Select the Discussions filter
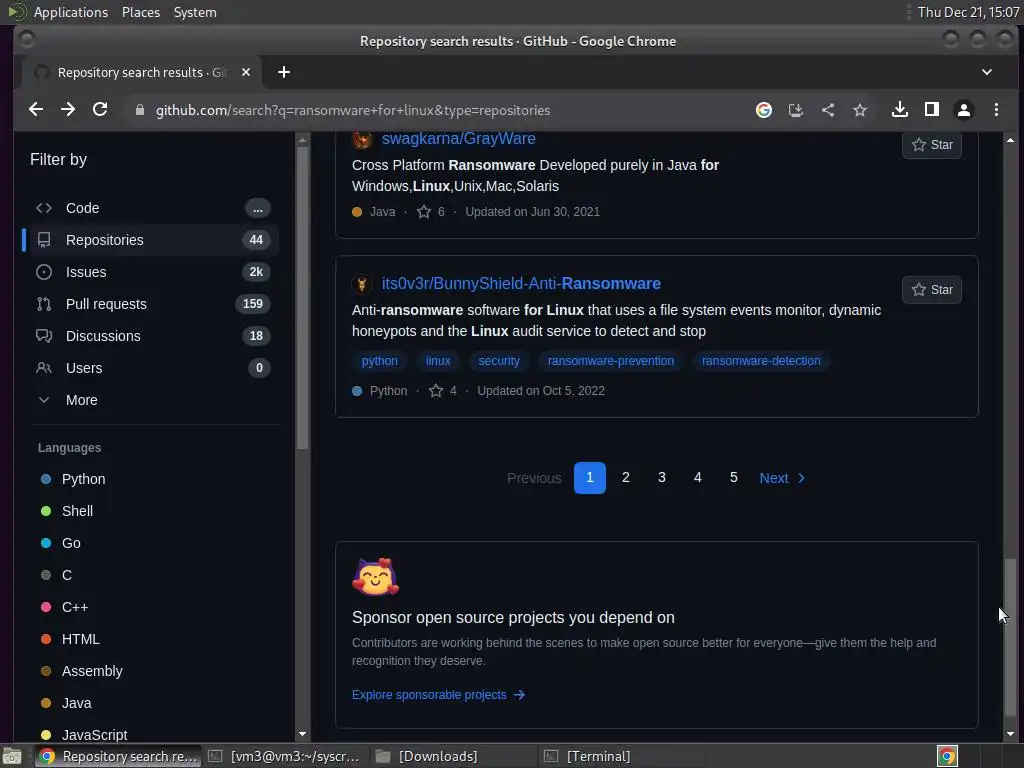 [153, 336]
